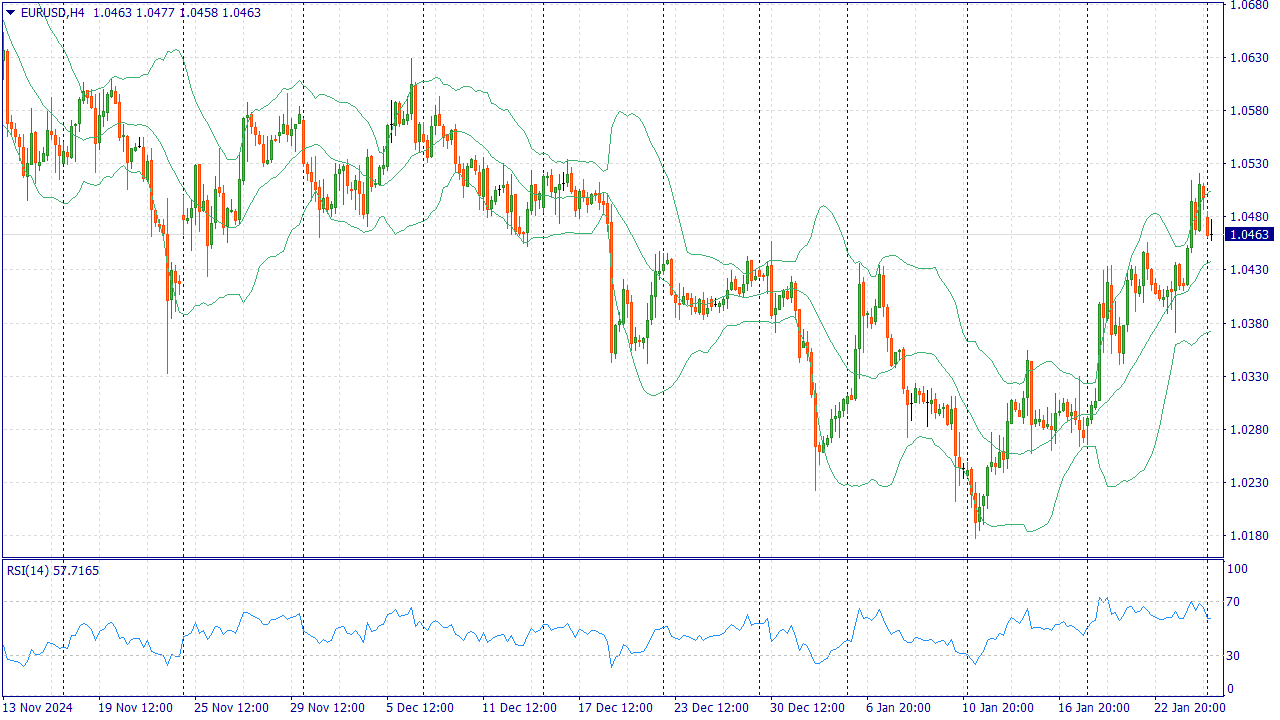The height and width of the screenshot is (720, 1280).
Task: Click the 1.0330 price scale label
Action: click(1249, 377)
